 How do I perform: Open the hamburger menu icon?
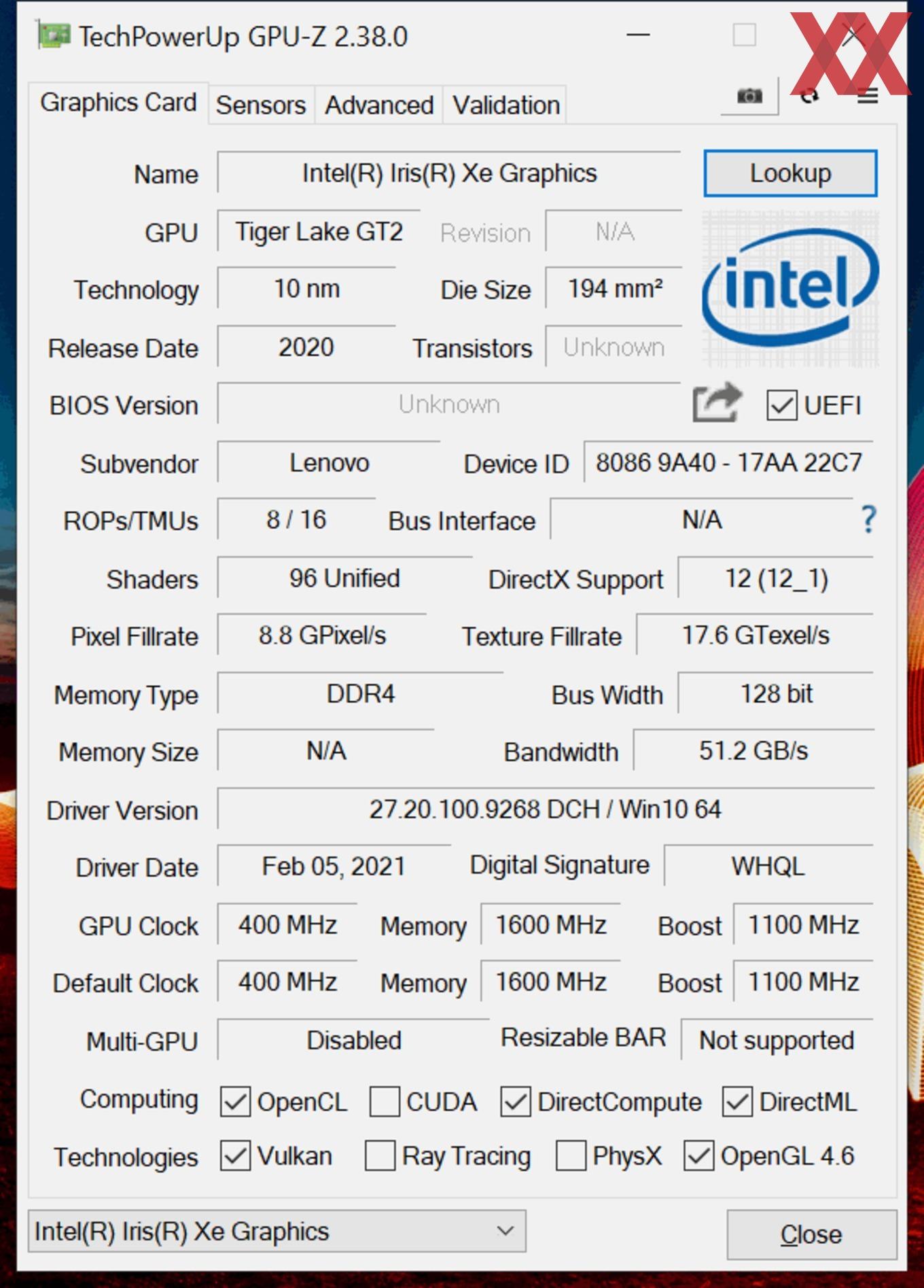tap(867, 96)
